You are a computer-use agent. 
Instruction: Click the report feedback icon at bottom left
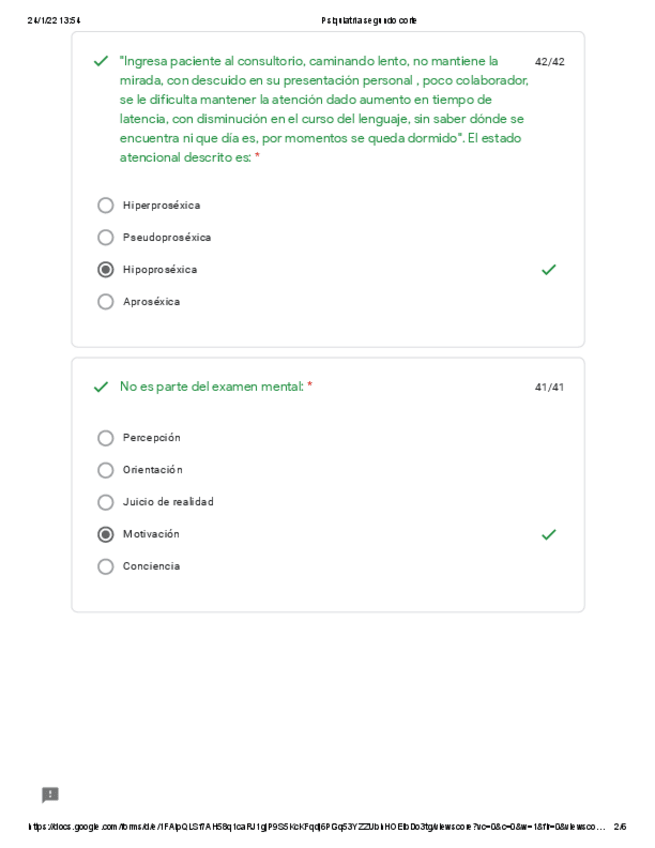50,795
